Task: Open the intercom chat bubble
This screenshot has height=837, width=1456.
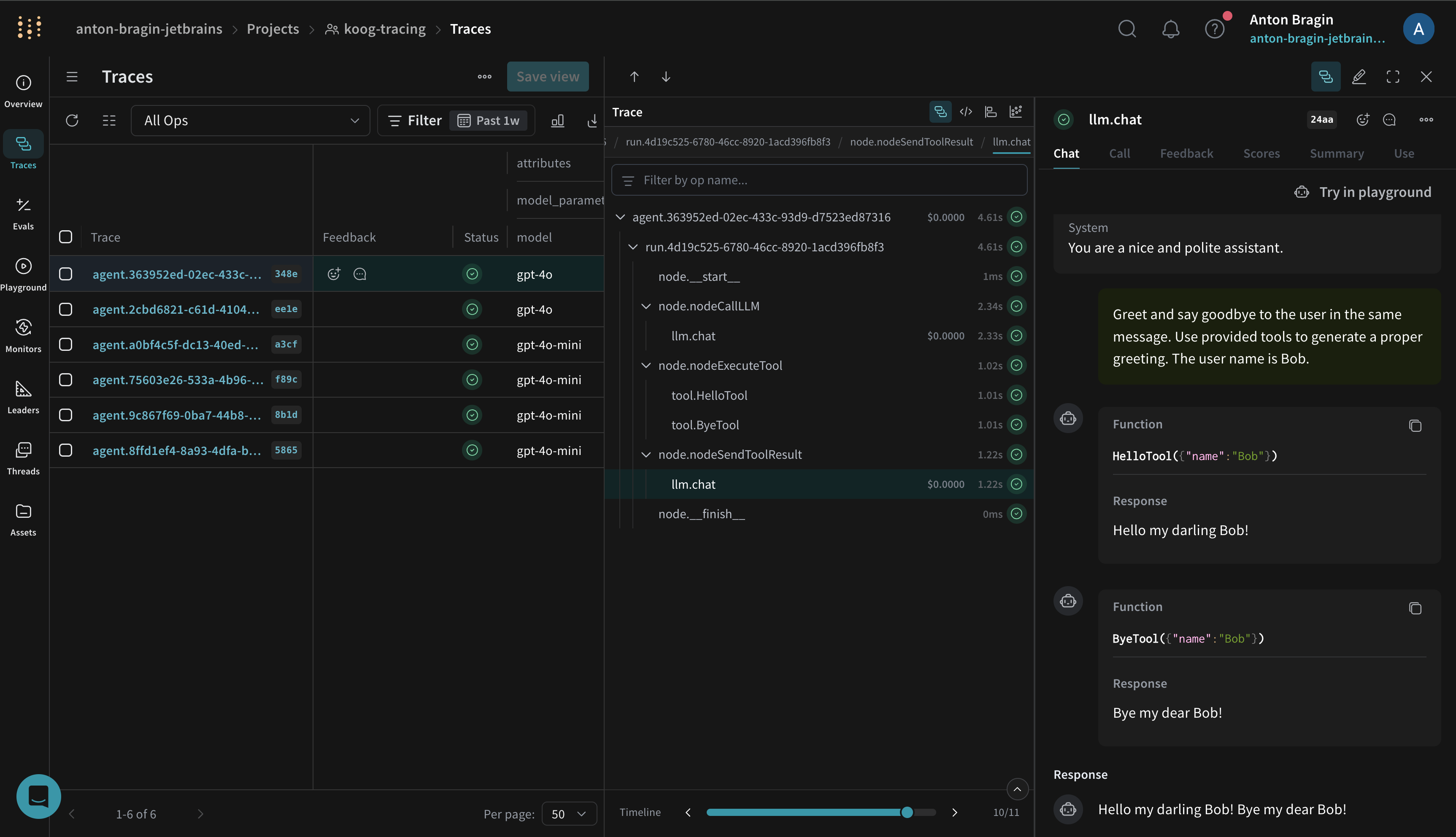Action: coord(38,796)
